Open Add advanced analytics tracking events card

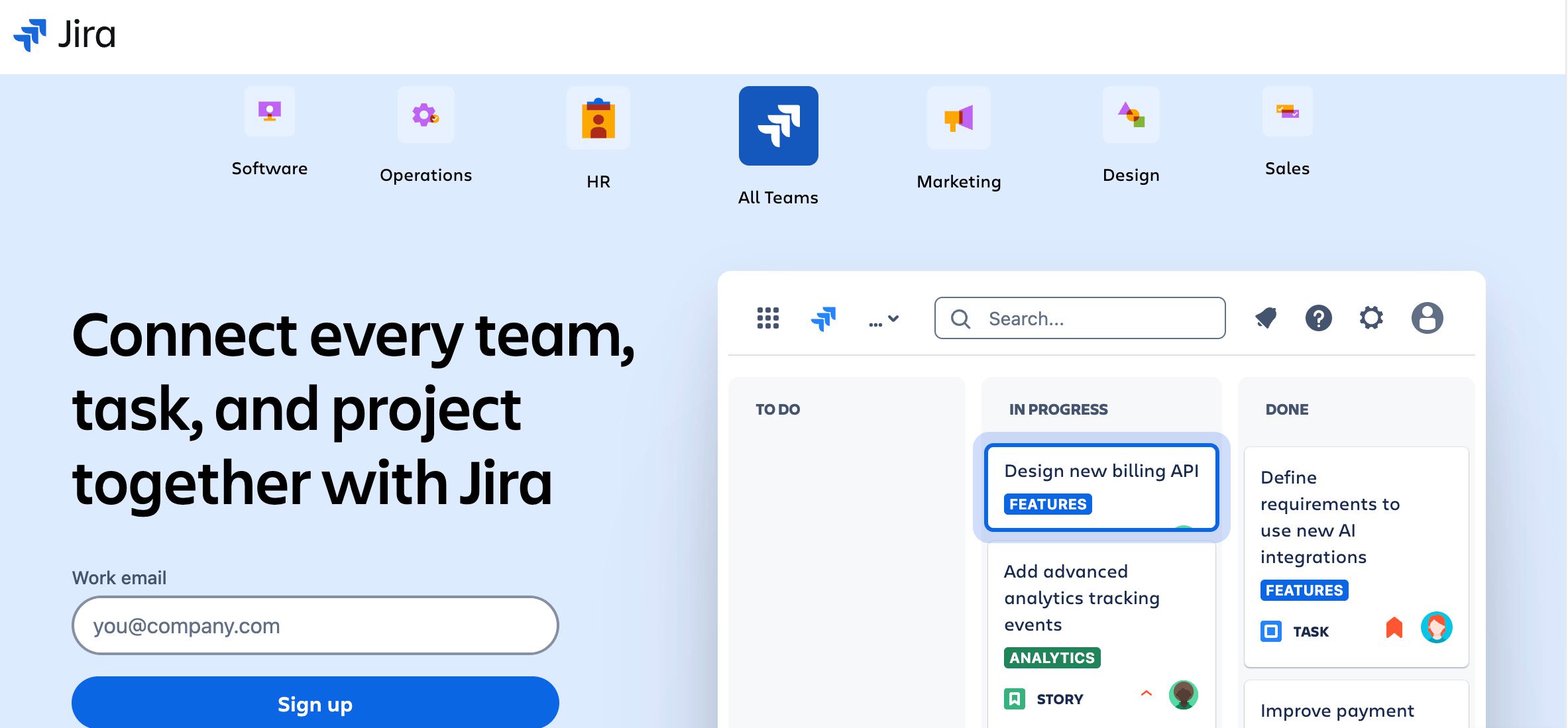1102,636
